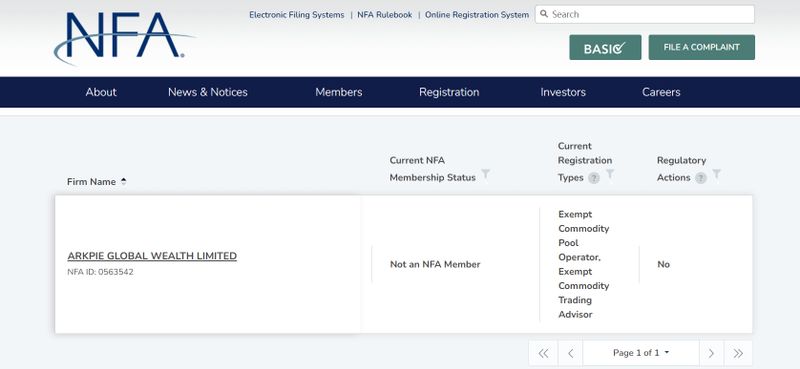This screenshot has width=800, height=369.
Task: Click Current NFA Membership Status header
Action: click(x=433, y=169)
